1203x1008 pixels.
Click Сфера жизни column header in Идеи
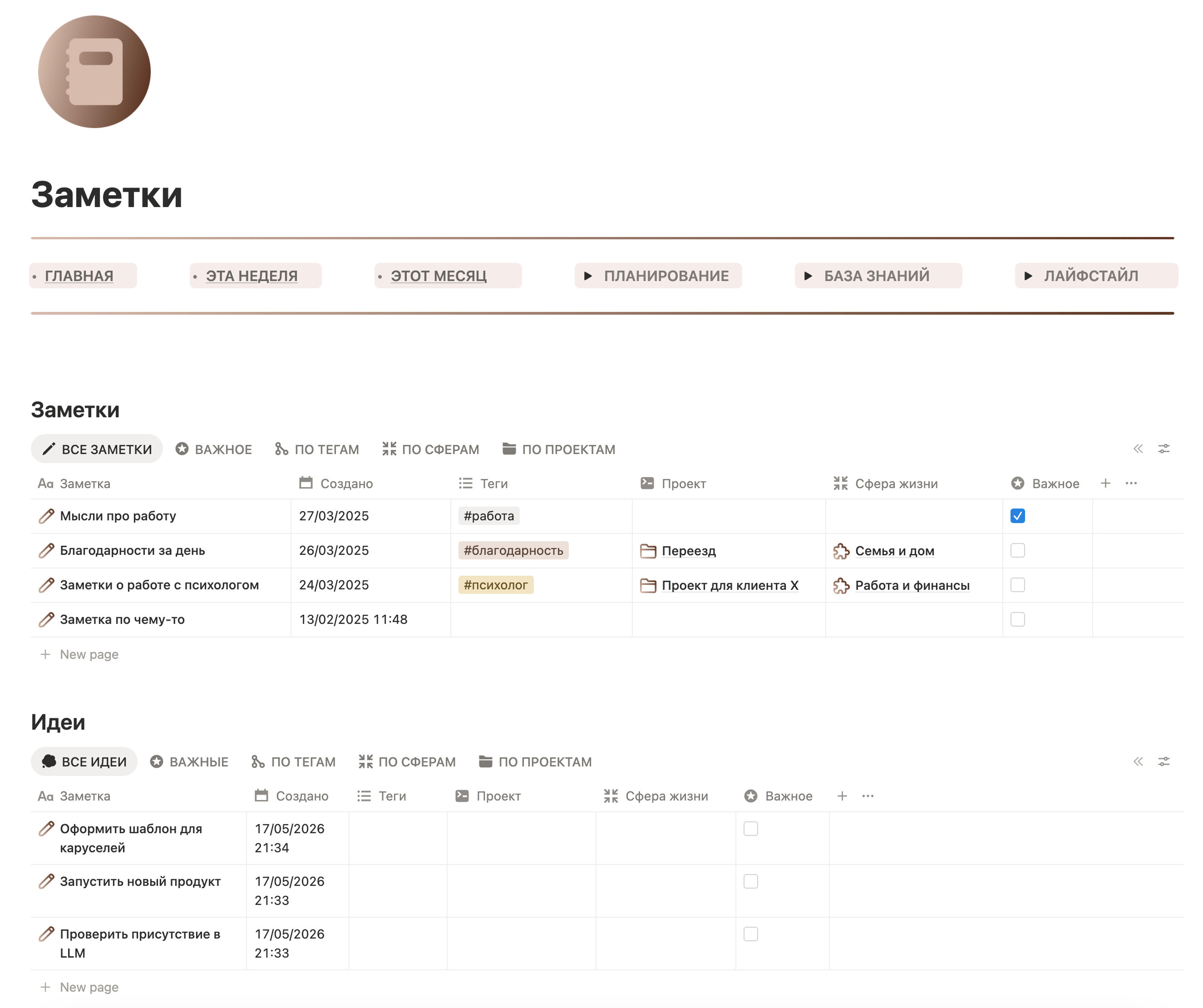pyautogui.click(x=656, y=796)
